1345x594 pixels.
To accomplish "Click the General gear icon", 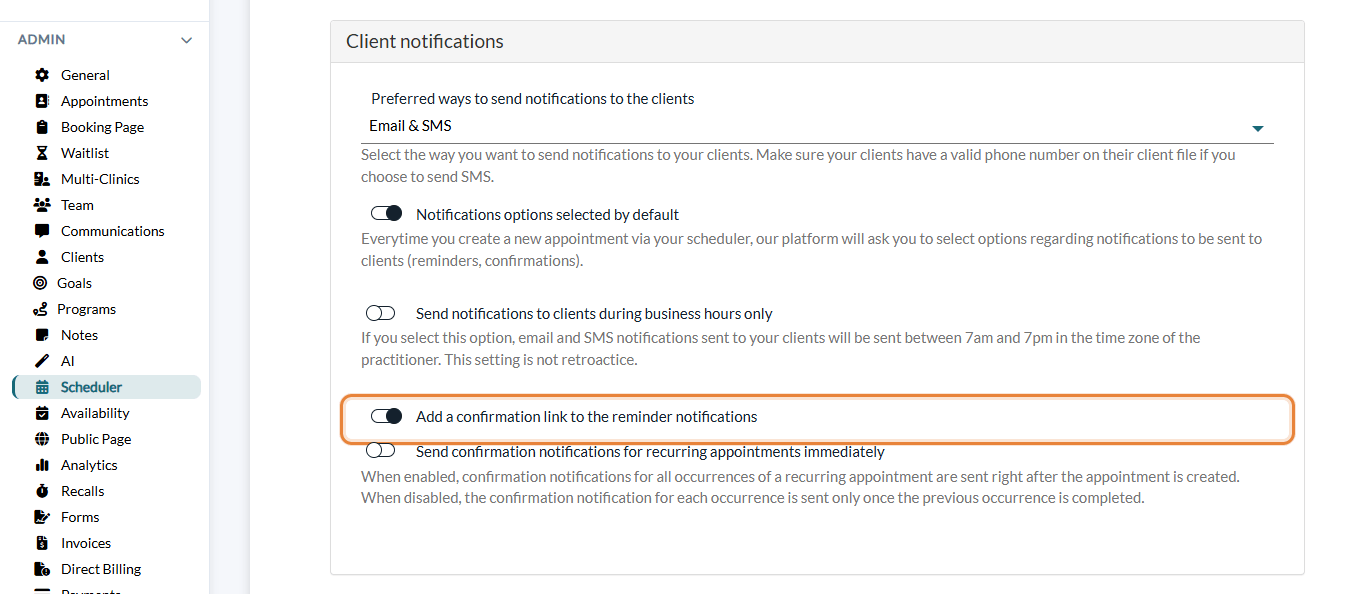I will coord(42,75).
